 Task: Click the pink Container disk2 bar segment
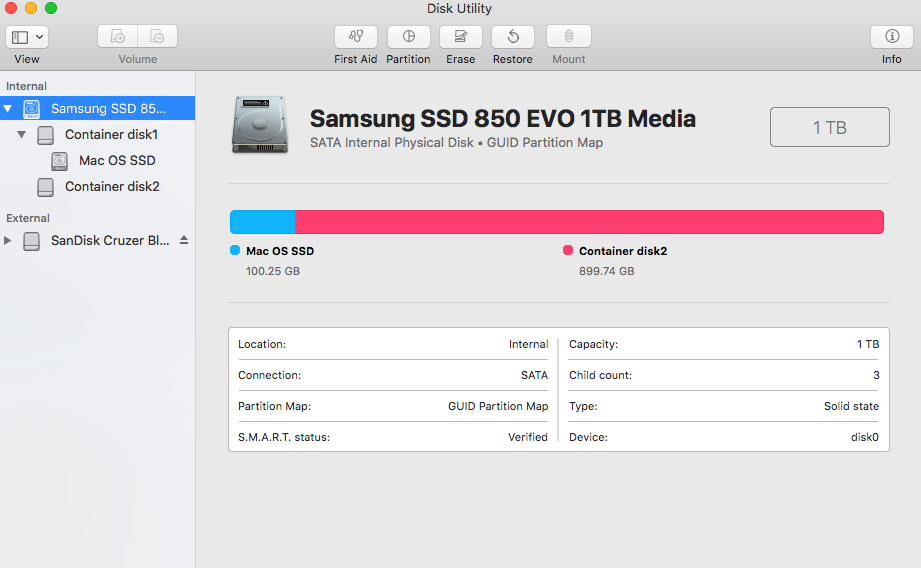(x=589, y=222)
